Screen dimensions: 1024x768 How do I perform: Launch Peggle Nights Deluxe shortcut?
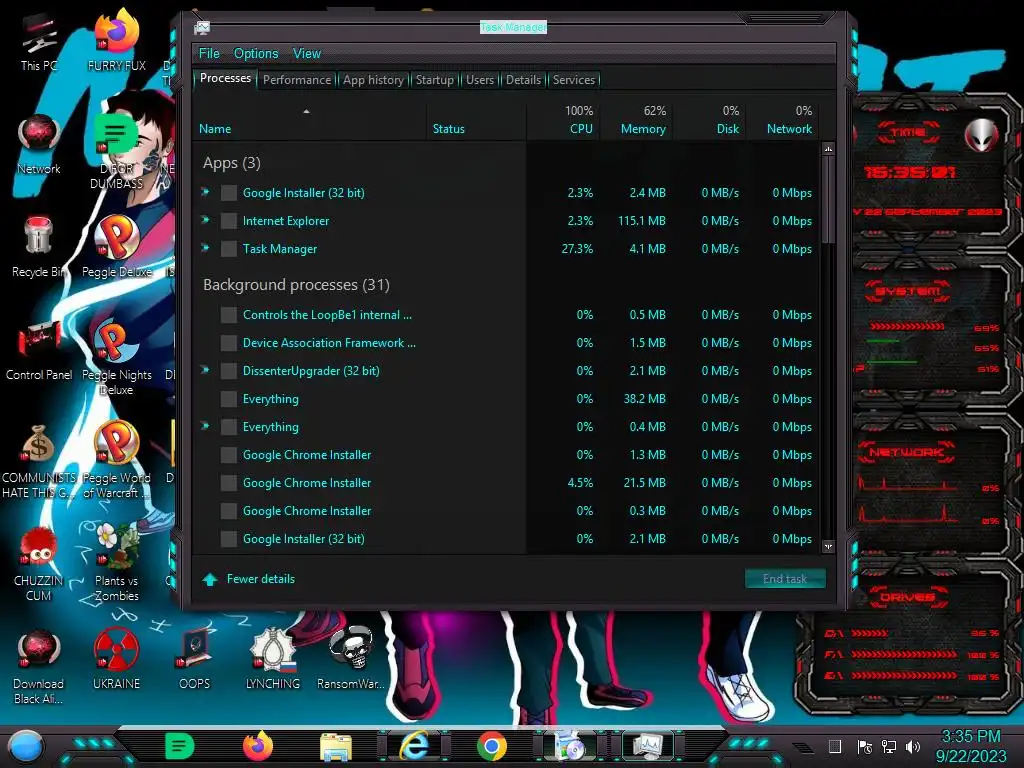[x=116, y=358]
